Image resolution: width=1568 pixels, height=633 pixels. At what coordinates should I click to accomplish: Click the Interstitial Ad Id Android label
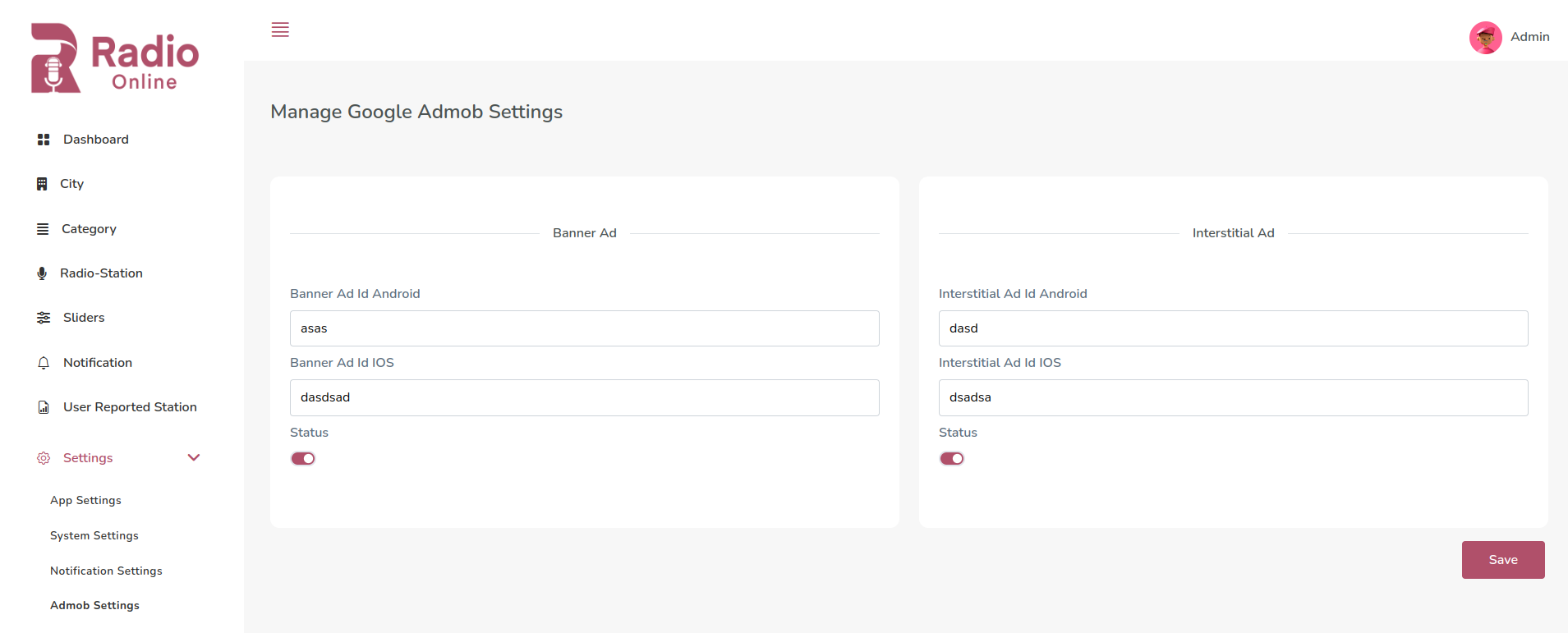(1013, 294)
